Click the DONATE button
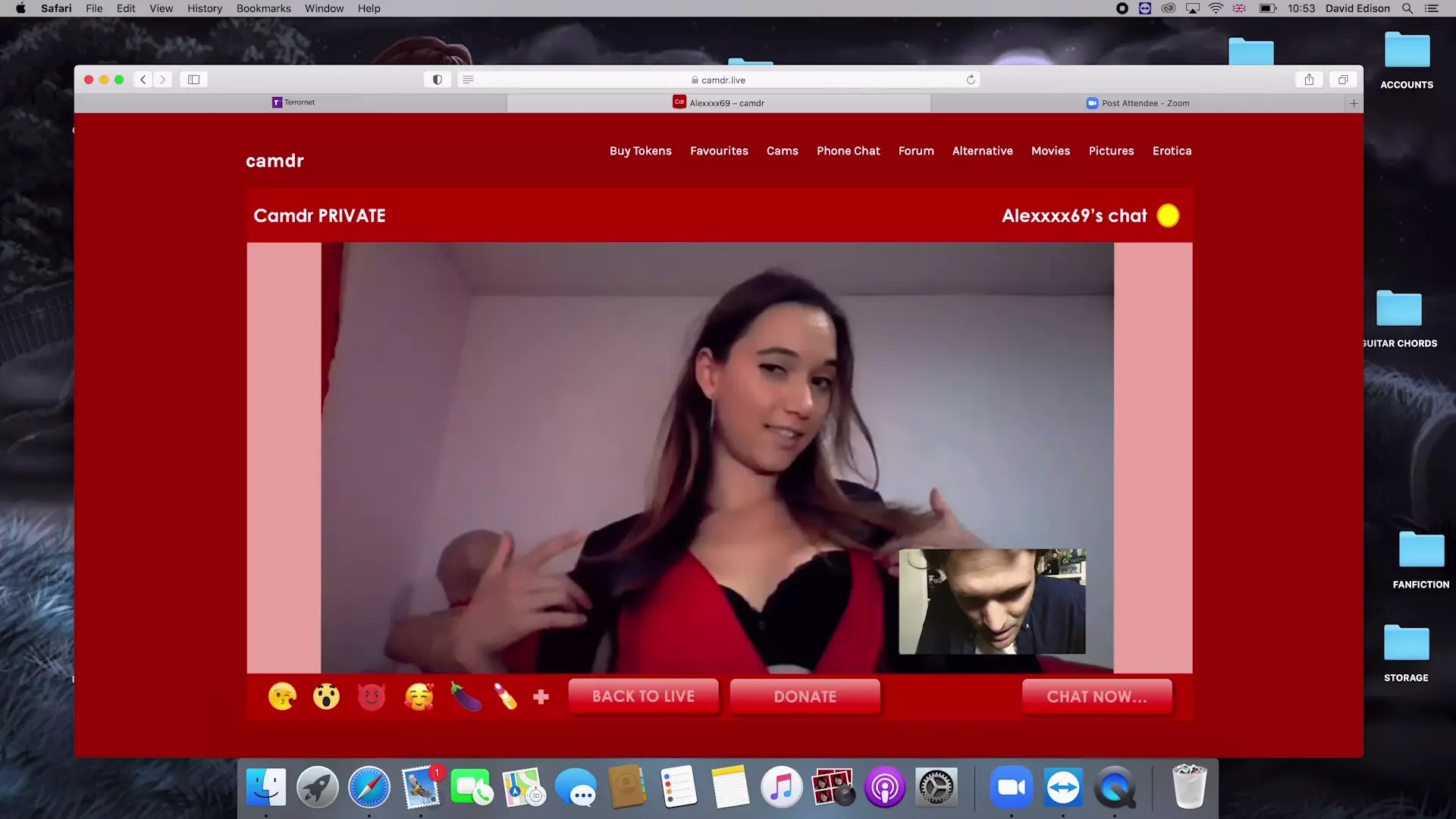This screenshot has height=819, width=1456. click(805, 696)
